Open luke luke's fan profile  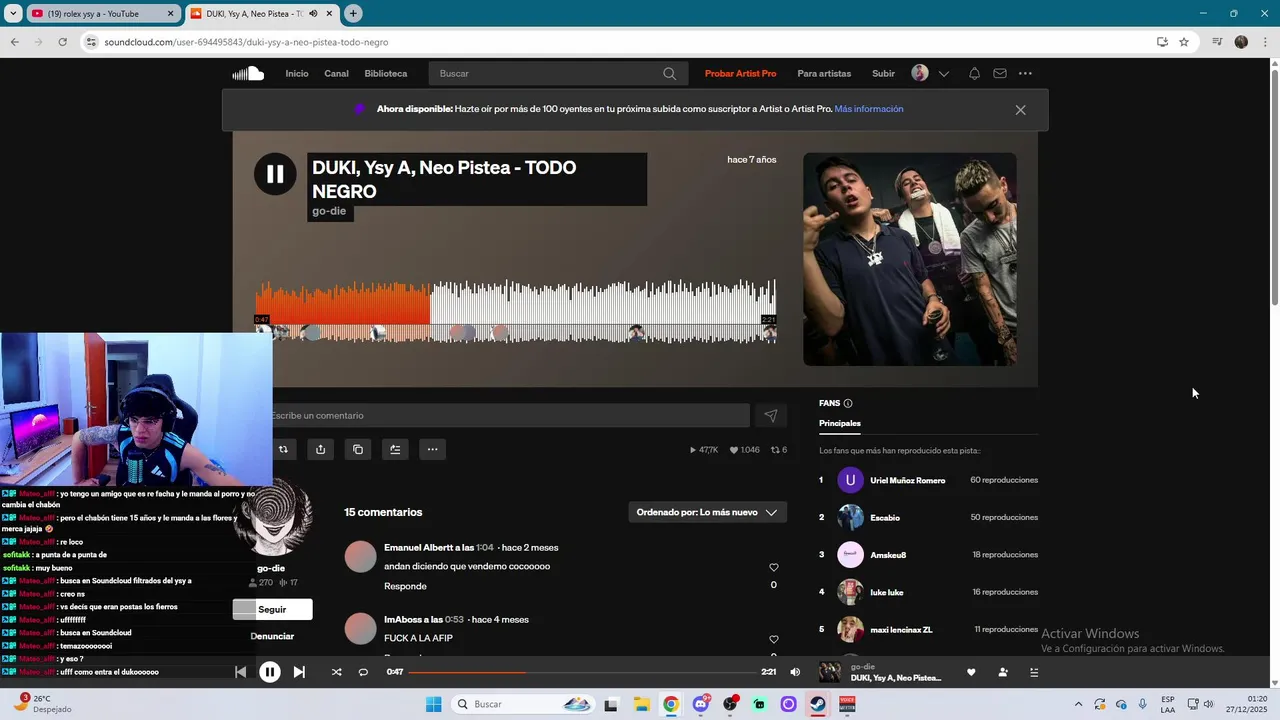click(887, 592)
